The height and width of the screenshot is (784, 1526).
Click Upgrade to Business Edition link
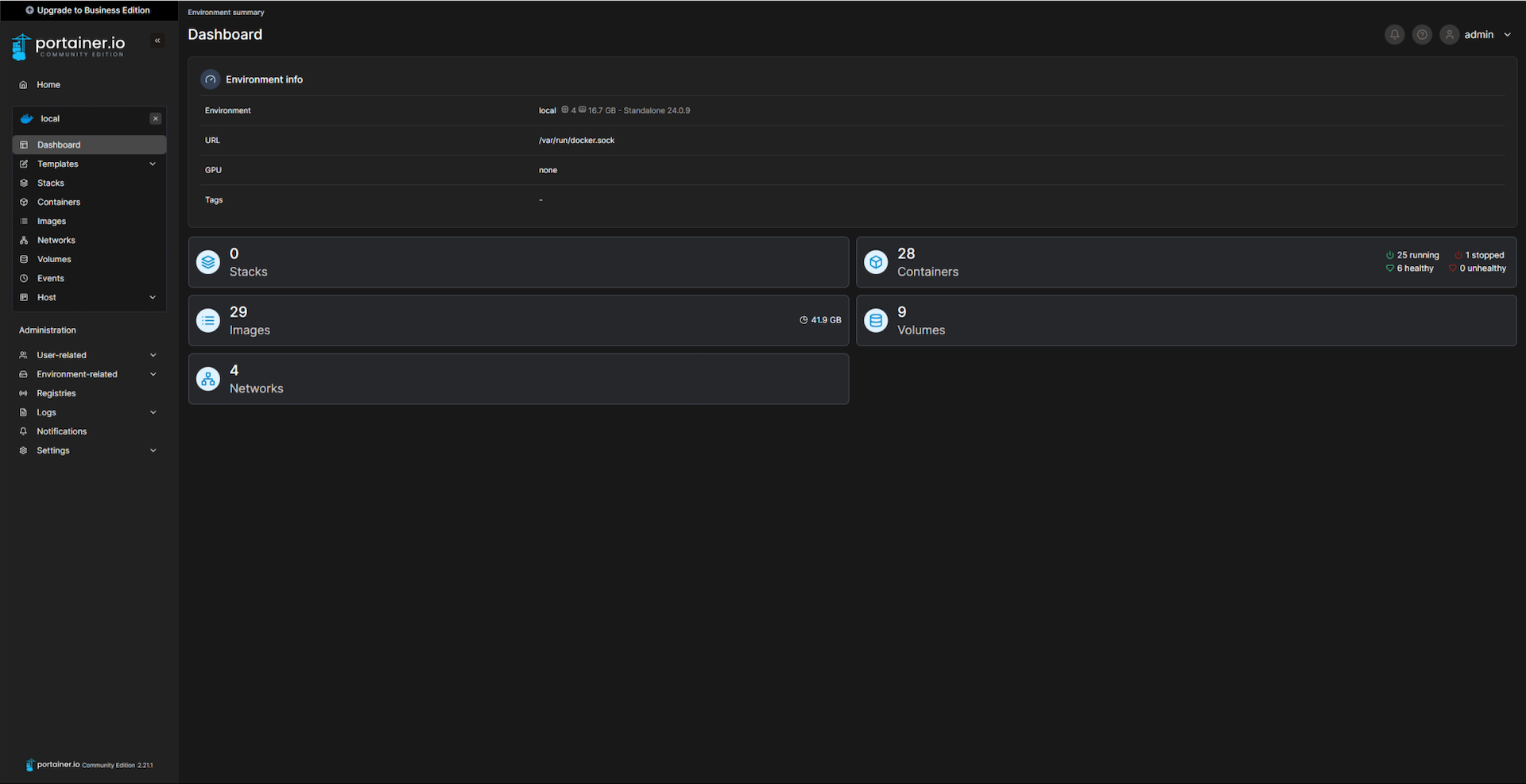88,10
